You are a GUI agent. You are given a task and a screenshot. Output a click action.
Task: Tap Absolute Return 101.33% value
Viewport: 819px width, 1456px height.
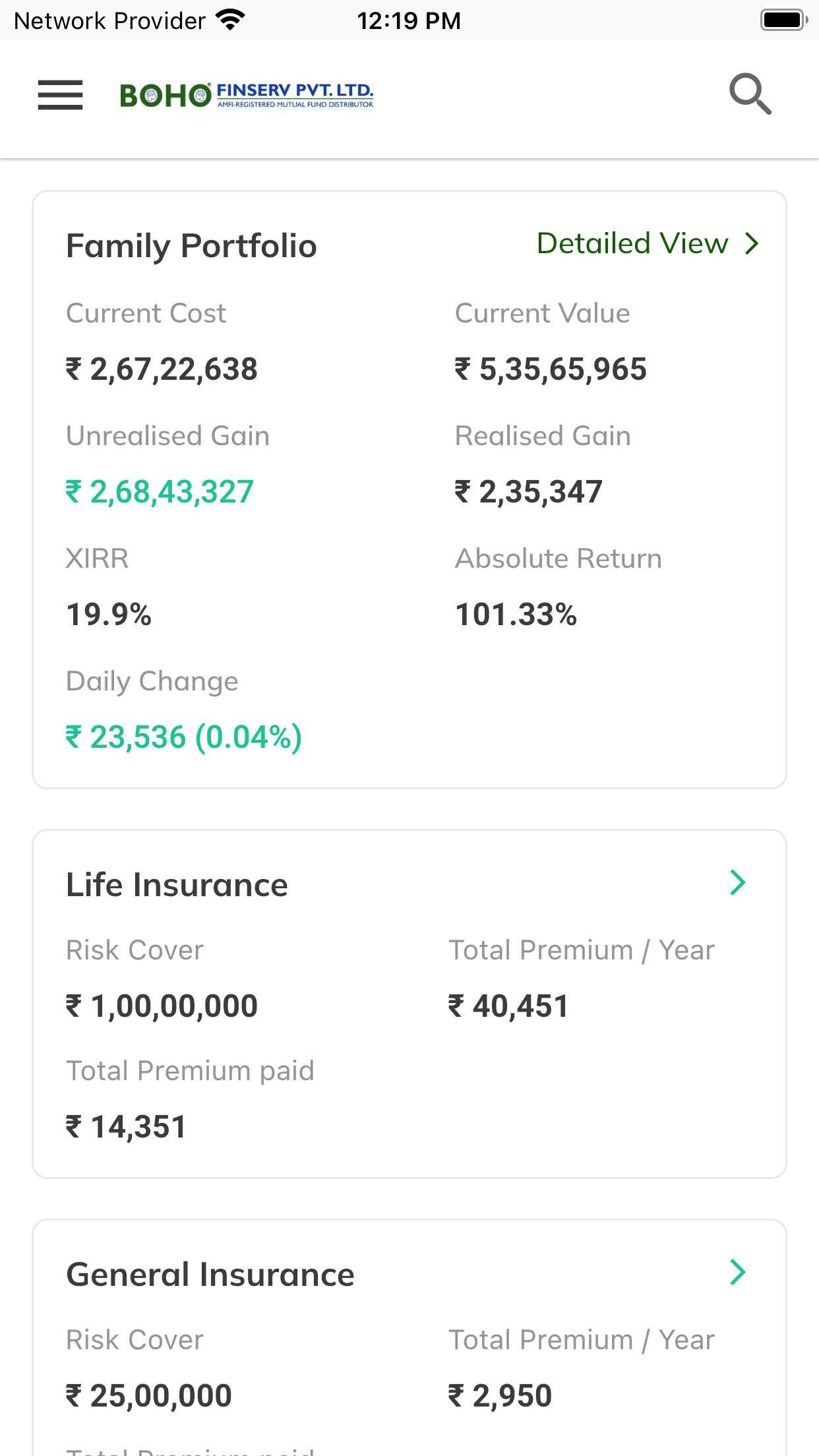pyautogui.click(x=516, y=615)
